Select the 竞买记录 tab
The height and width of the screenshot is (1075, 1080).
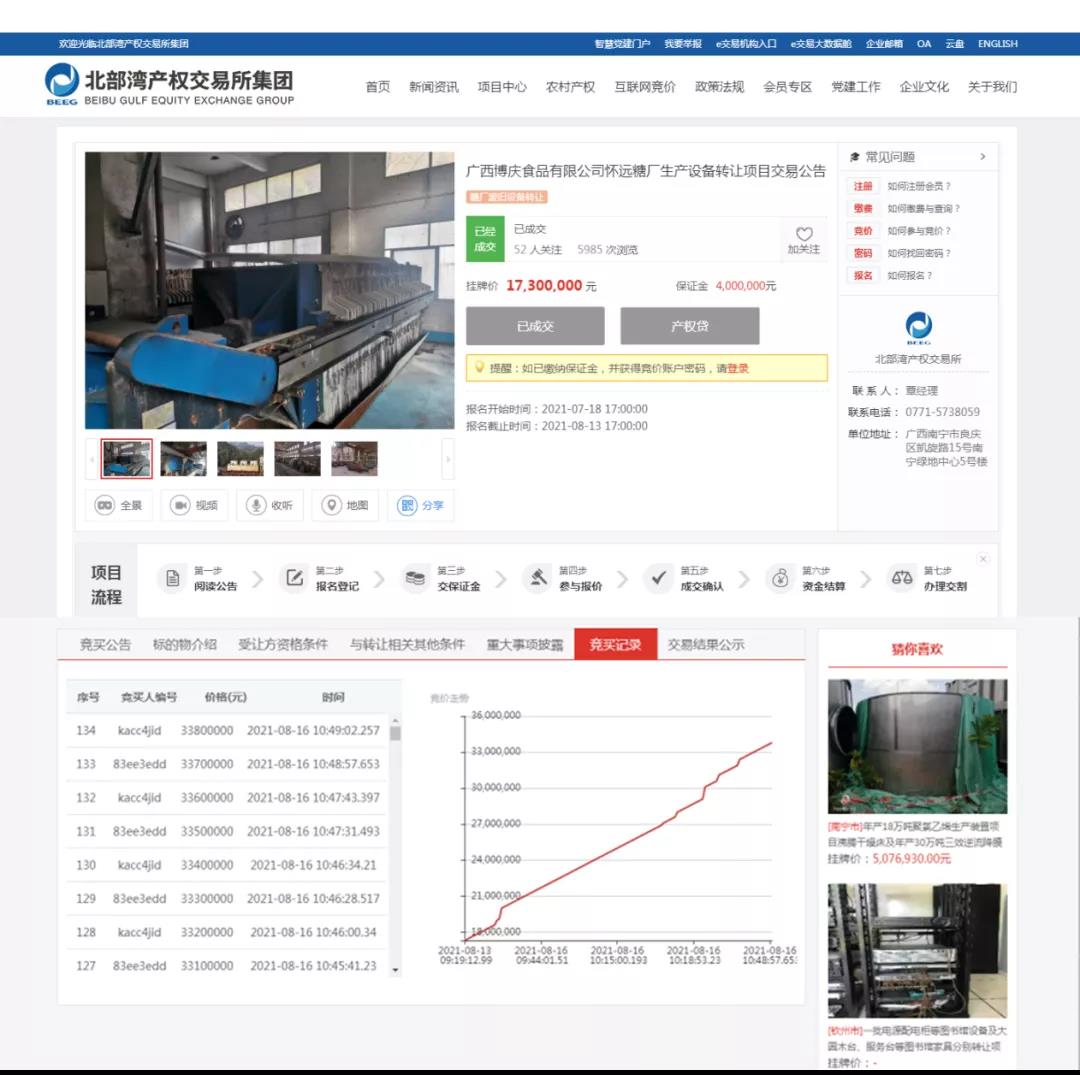point(616,645)
